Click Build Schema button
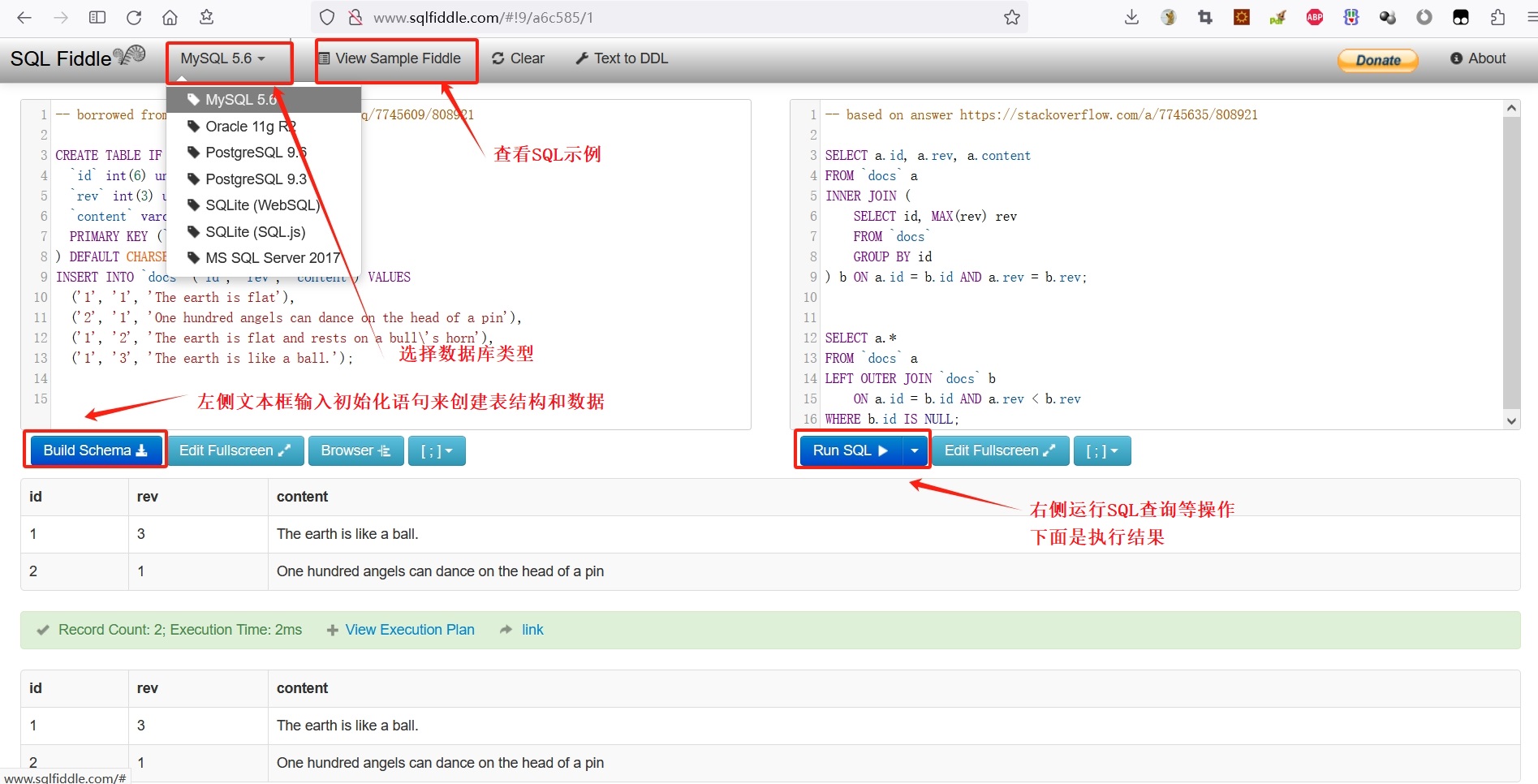The image size is (1538, 784). click(x=95, y=450)
